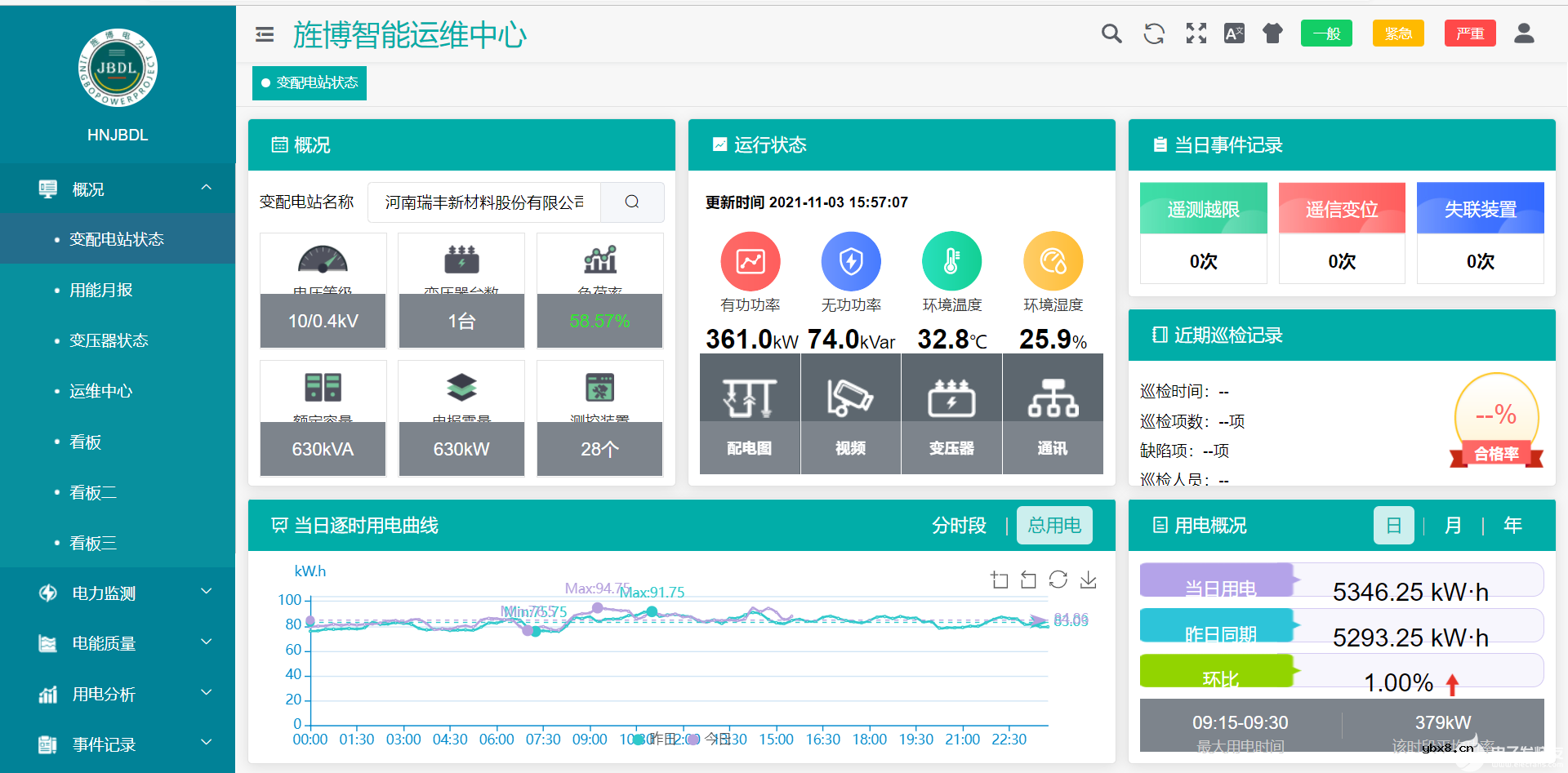The width and height of the screenshot is (1568, 773).
Task: Click the 严重 alert button
Action: click(x=1470, y=33)
